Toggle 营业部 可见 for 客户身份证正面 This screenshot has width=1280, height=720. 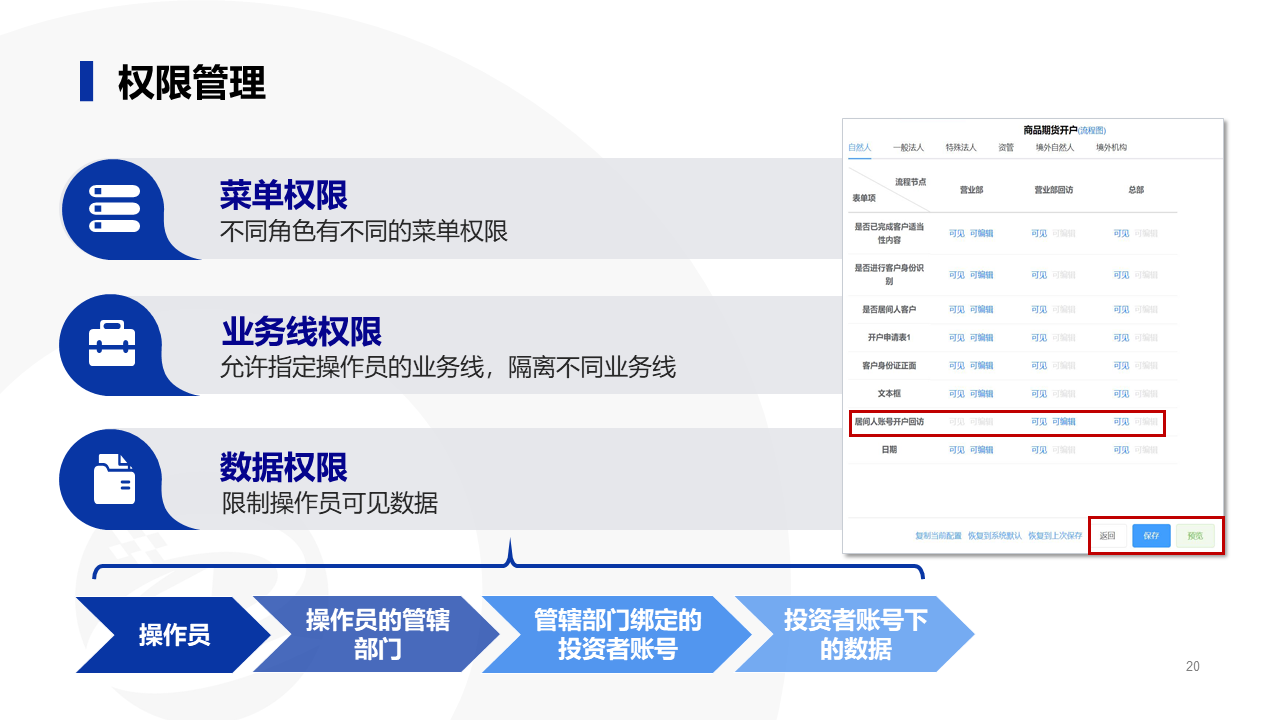[x=957, y=365]
